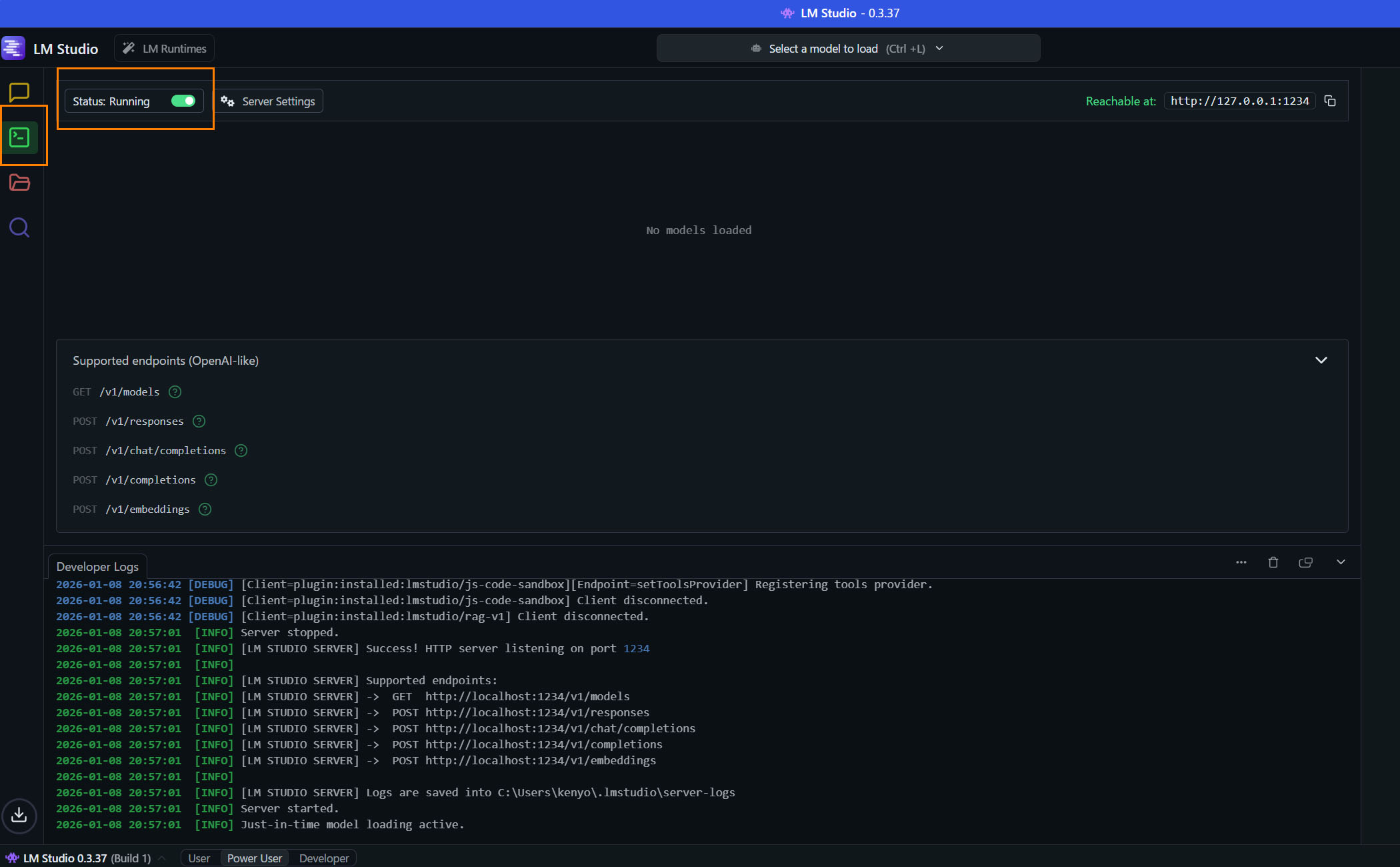Click the http://127.0.0.1:1234 address field
Screen dimensions: 1400x867
(x=1239, y=101)
